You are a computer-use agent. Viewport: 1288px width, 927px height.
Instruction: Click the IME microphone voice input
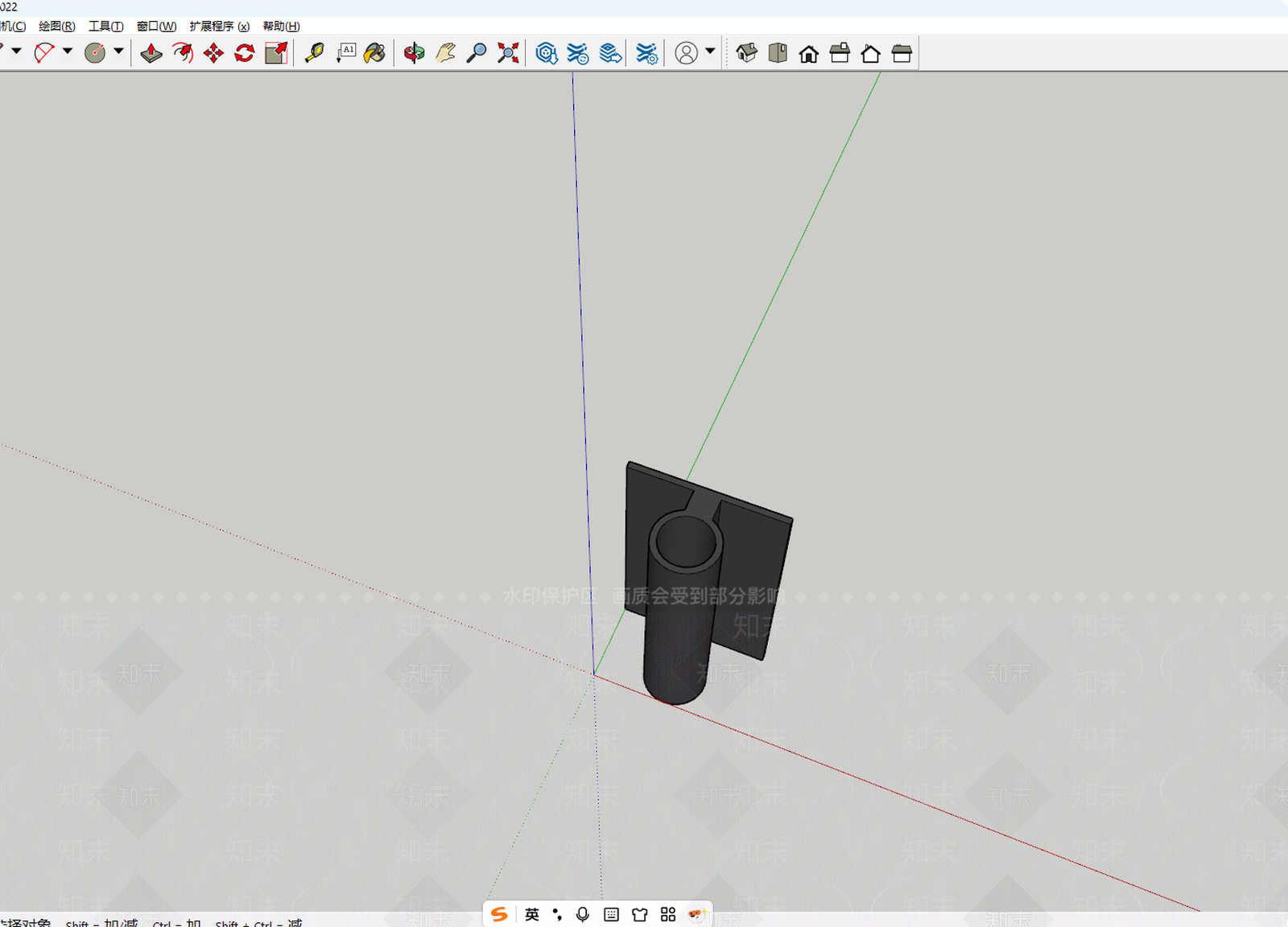(x=583, y=914)
